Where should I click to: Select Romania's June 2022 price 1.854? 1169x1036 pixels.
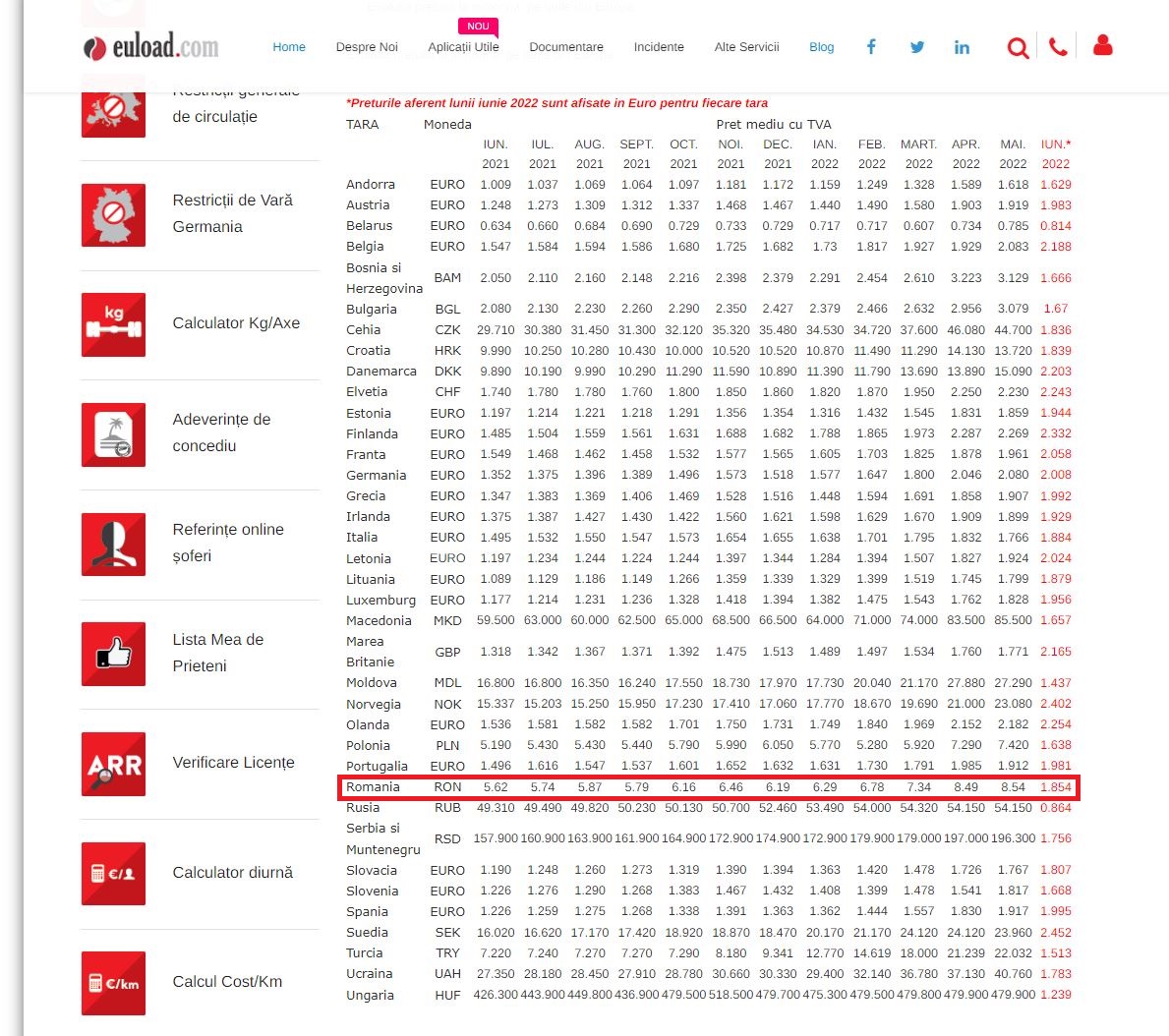(1056, 787)
